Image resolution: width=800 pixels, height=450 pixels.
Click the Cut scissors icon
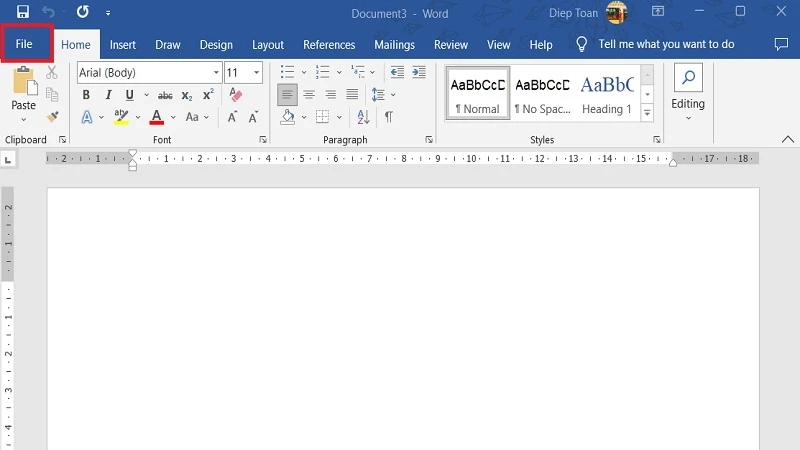click(52, 72)
